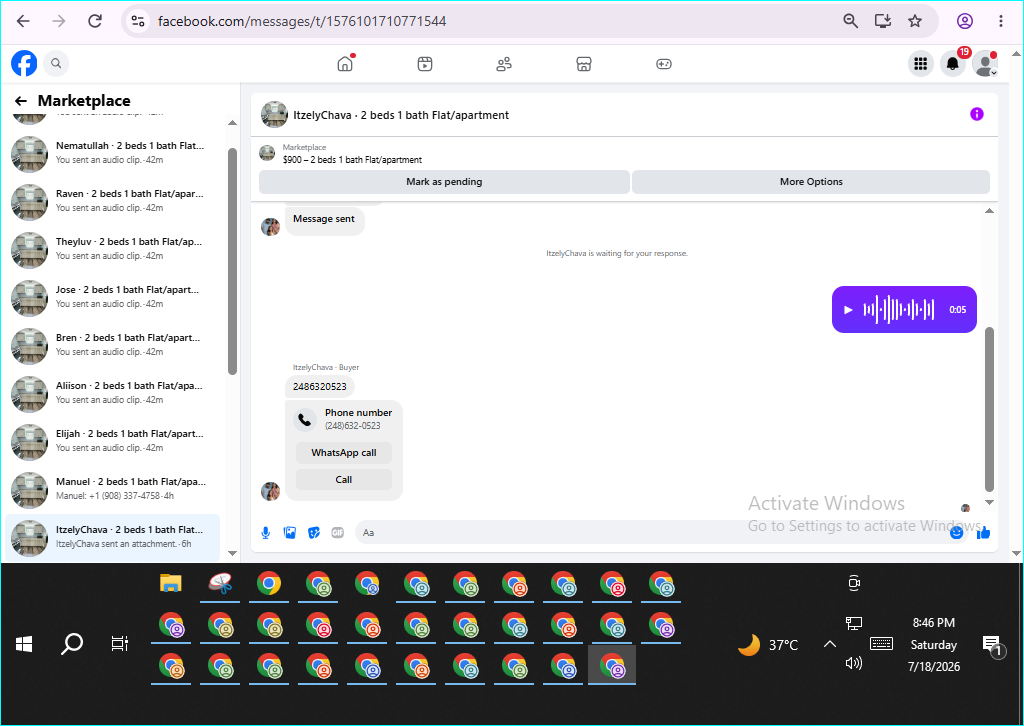Open the taskbar clock showing 8:46 PM
The height and width of the screenshot is (726, 1024).
point(934,644)
